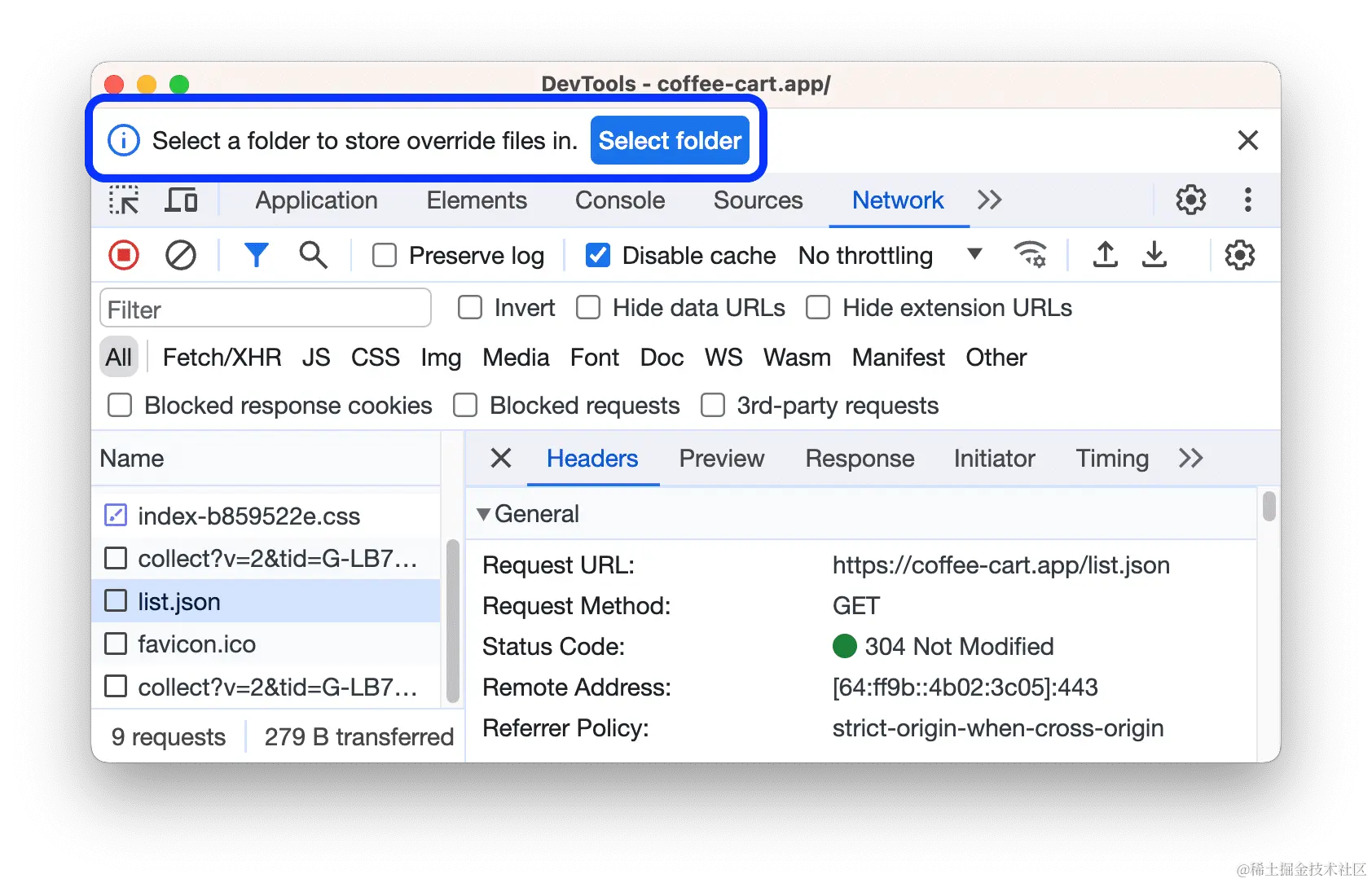Image resolution: width=1372 pixels, height=883 pixels.
Task: Open the No throttling dropdown
Action: click(974, 255)
